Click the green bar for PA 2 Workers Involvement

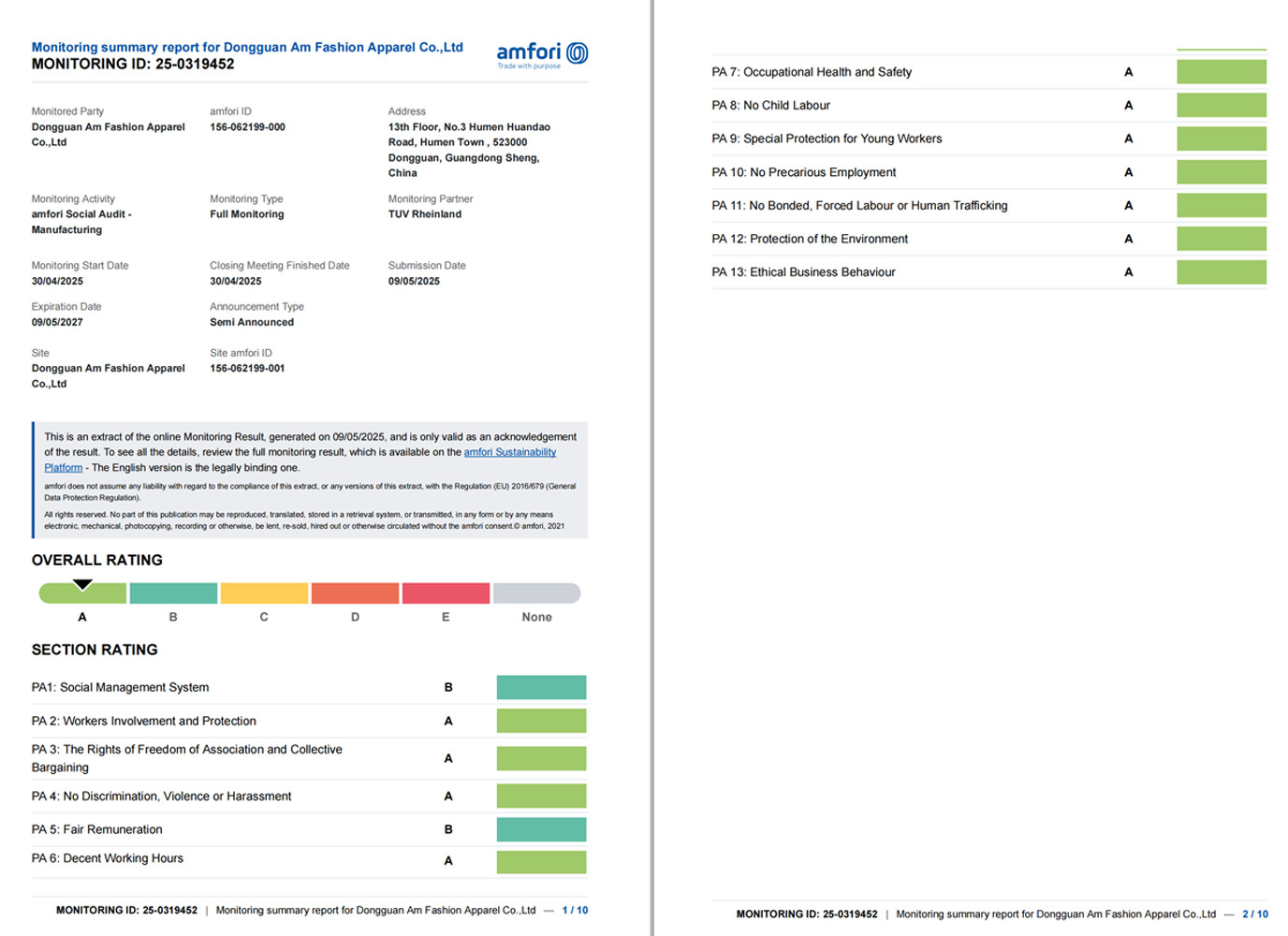tap(541, 721)
